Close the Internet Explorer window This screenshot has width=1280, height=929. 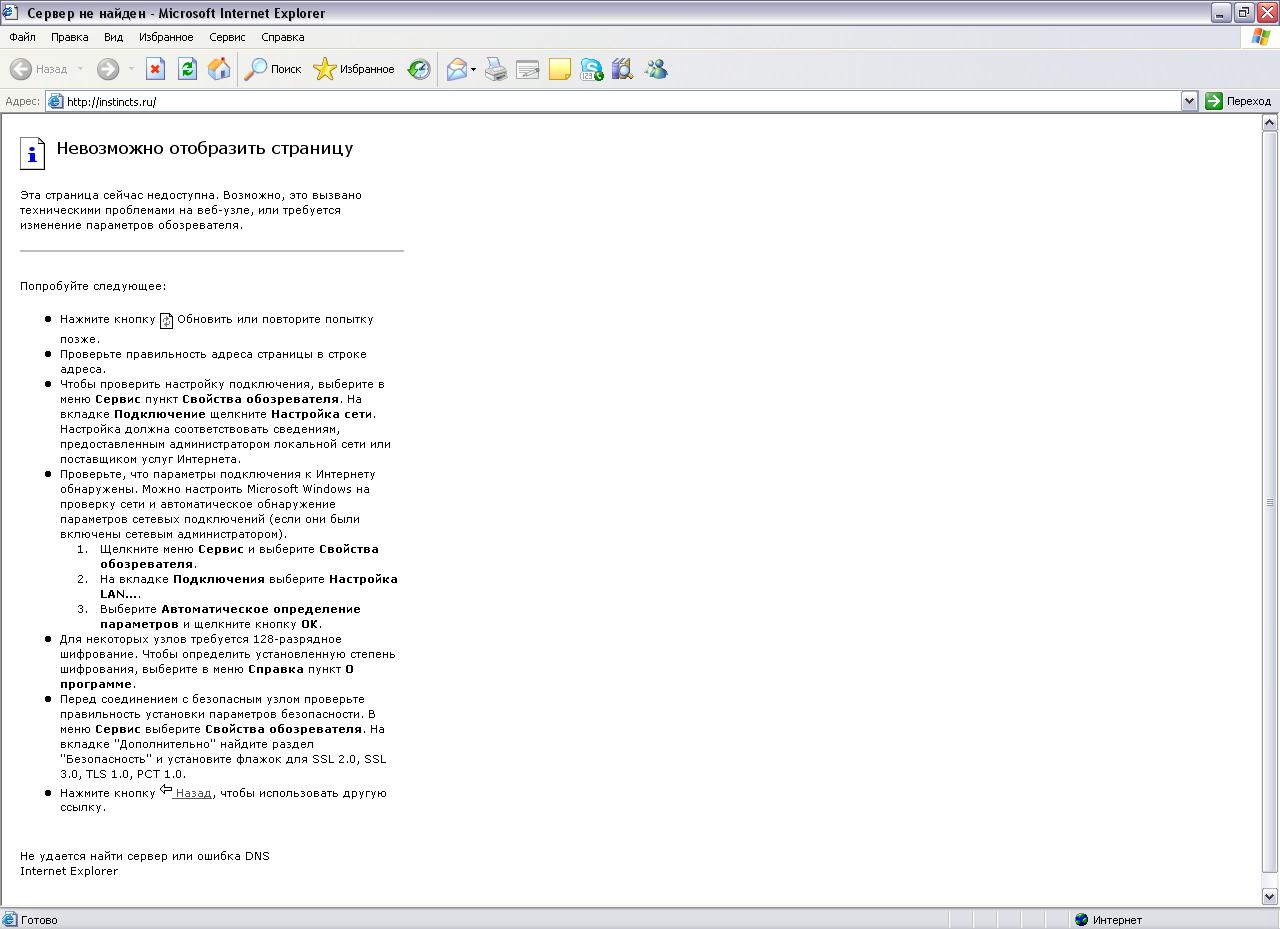1267,13
